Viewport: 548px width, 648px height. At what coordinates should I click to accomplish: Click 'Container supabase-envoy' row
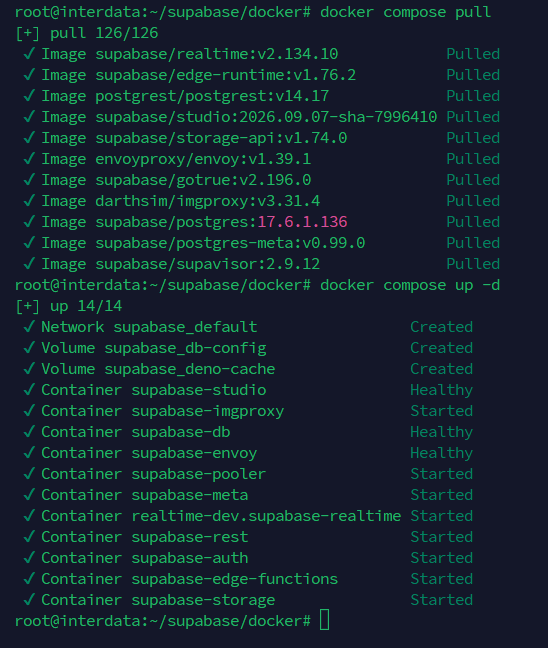click(x=248, y=453)
